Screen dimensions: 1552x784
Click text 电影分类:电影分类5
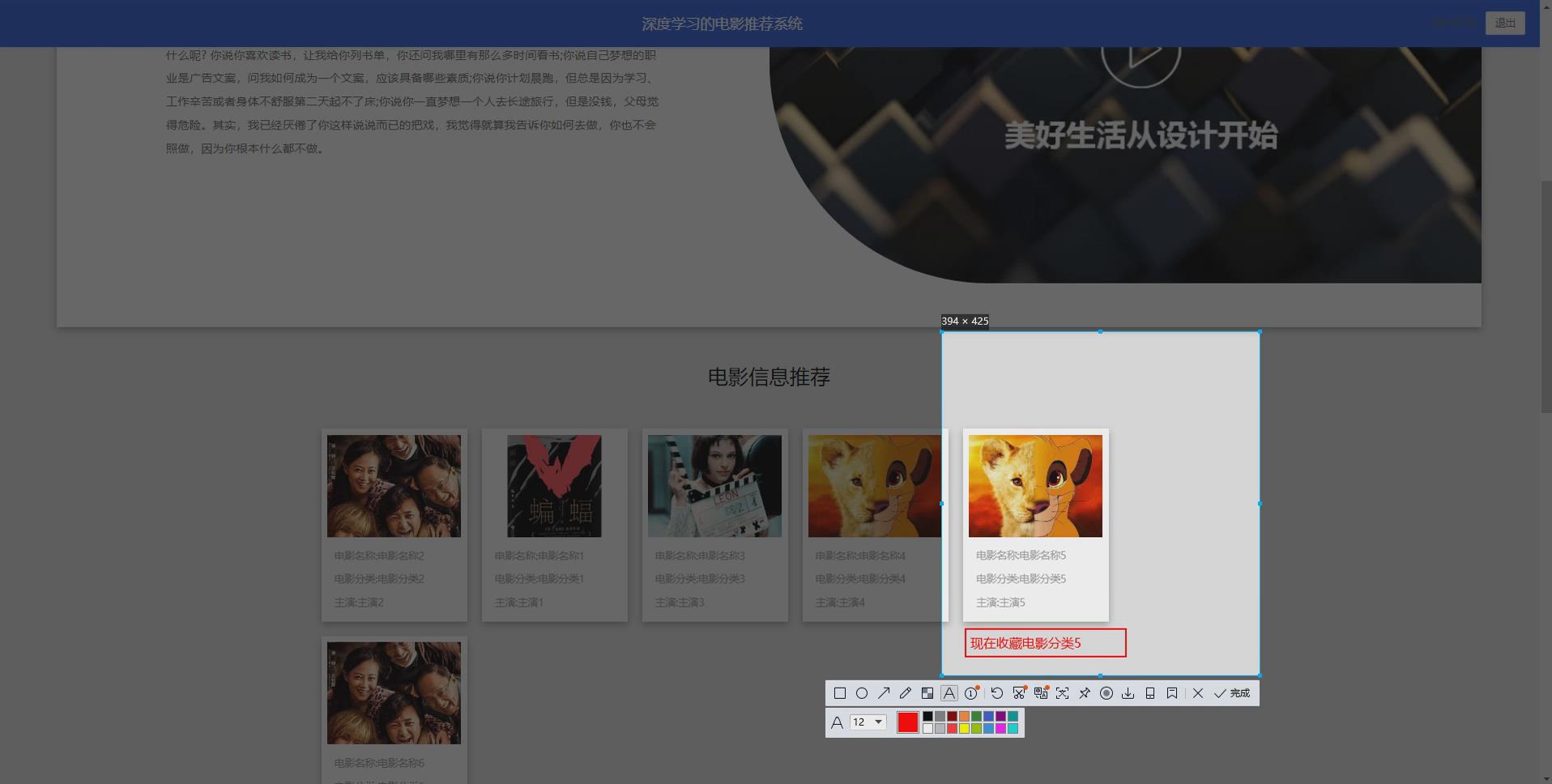click(1021, 578)
